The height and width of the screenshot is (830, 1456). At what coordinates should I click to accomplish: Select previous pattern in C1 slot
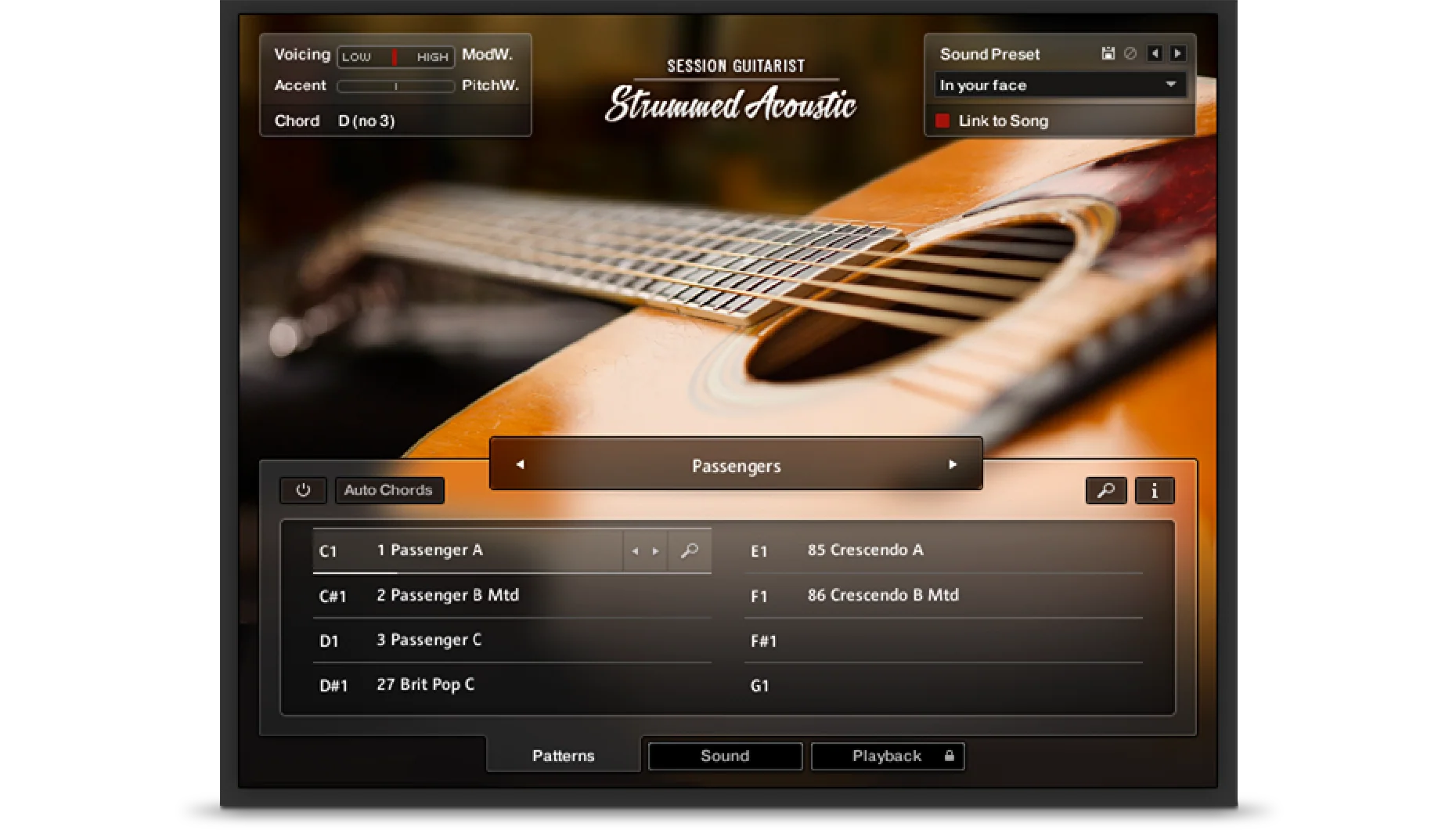coord(635,551)
